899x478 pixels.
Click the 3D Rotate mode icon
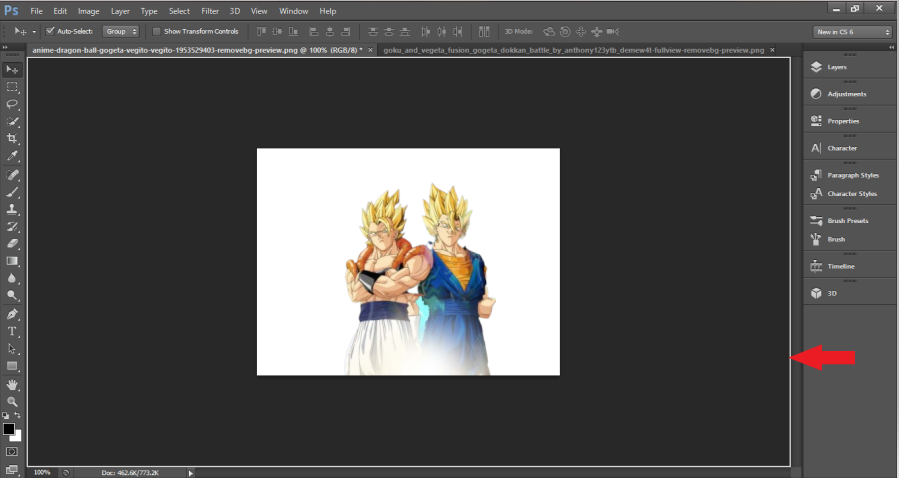pos(549,32)
